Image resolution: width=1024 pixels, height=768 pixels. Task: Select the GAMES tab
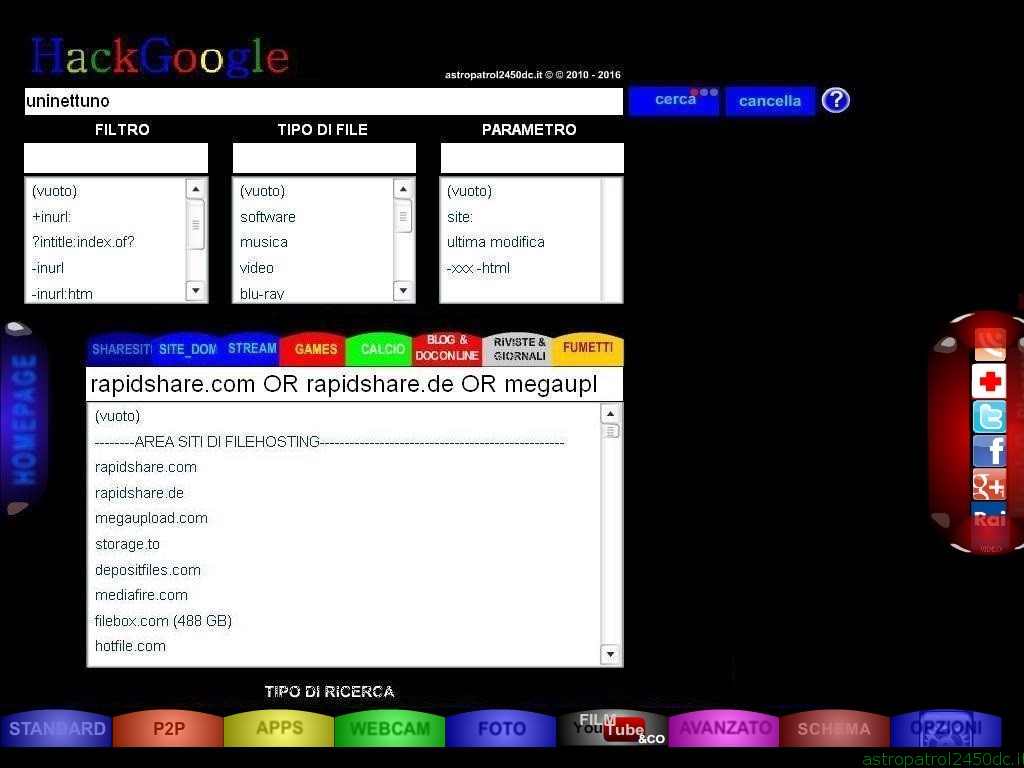point(315,349)
